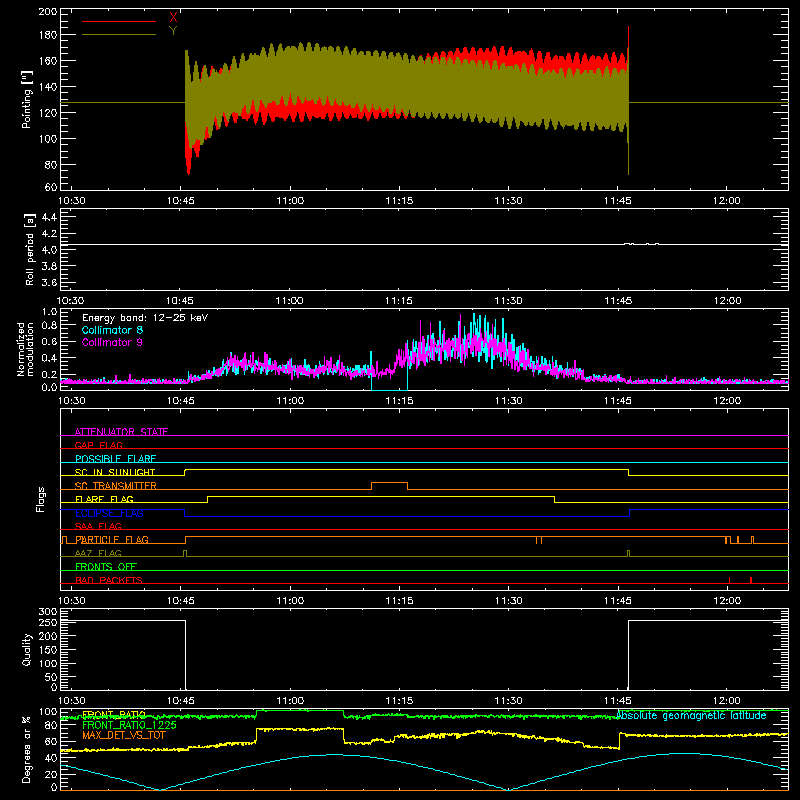Click the 4.4 tick on Roll period axis
The image size is (800, 800).
pos(49,217)
